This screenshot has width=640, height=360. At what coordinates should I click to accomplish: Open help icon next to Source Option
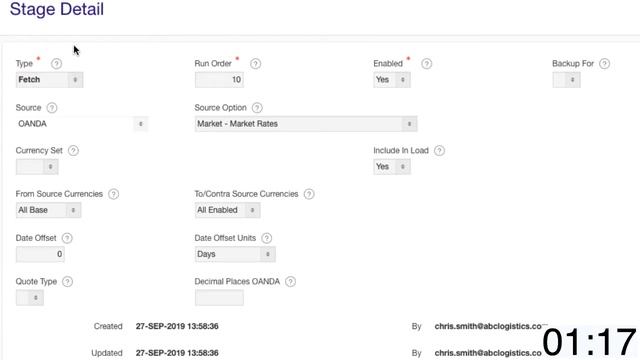(257, 108)
